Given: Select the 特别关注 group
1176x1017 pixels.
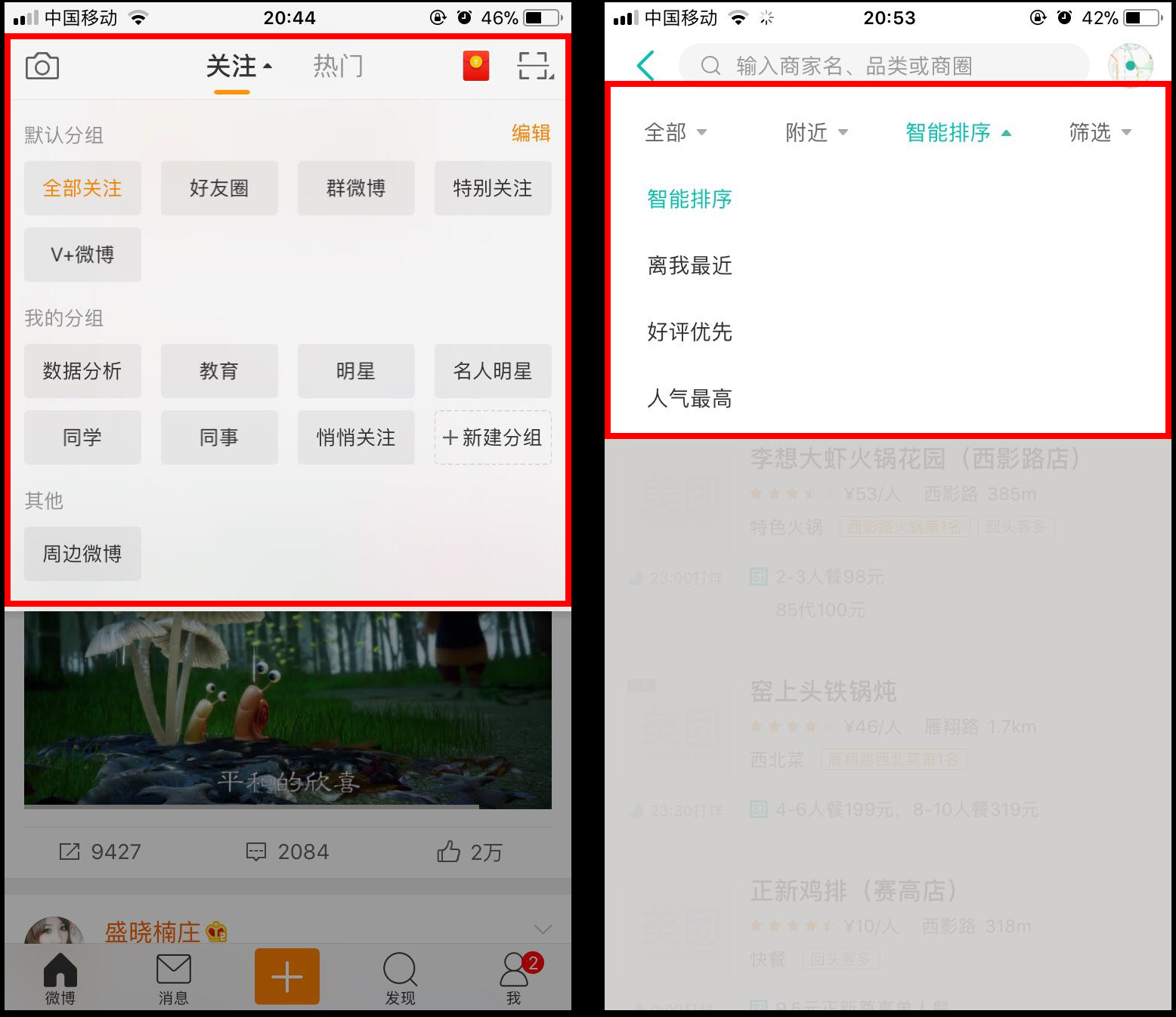Looking at the screenshot, I should click(493, 188).
